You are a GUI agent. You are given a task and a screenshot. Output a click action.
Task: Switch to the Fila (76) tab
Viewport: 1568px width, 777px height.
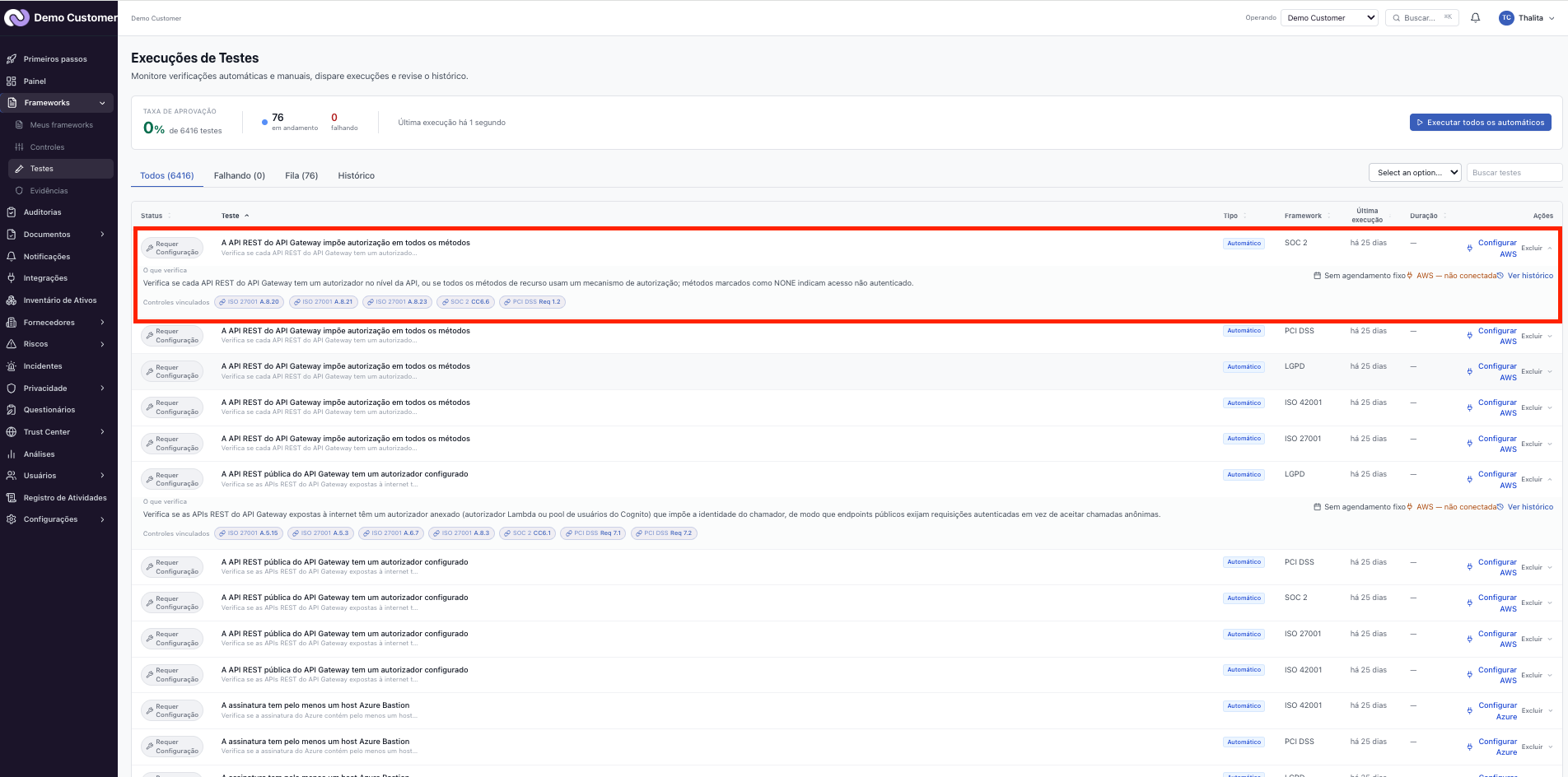point(301,175)
